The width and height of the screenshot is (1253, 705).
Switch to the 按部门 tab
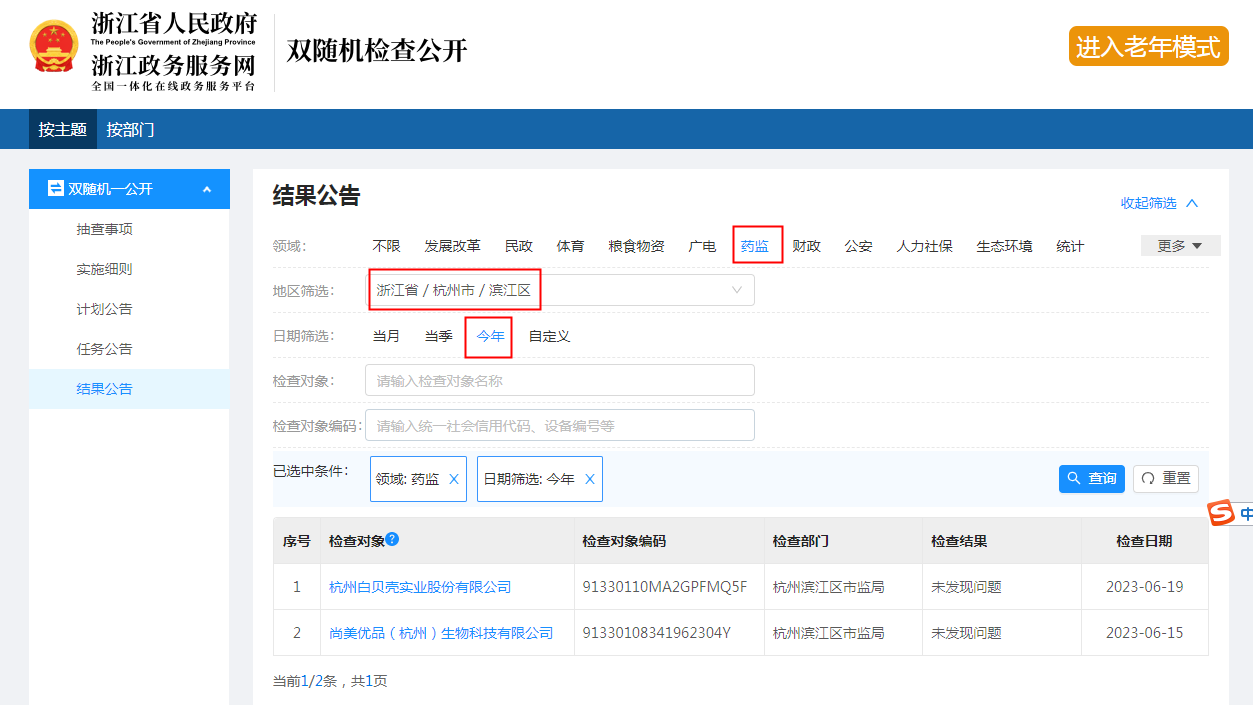click(130, 129)
